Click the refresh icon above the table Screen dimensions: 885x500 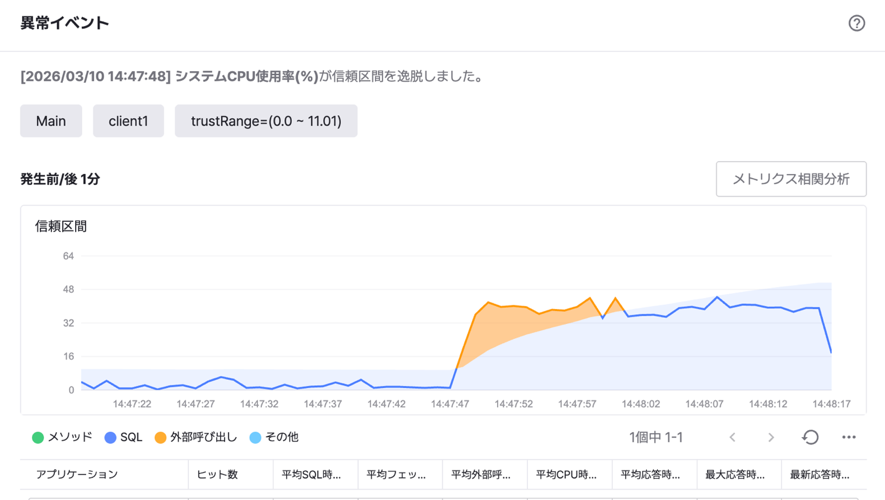(x=810, y=437)
